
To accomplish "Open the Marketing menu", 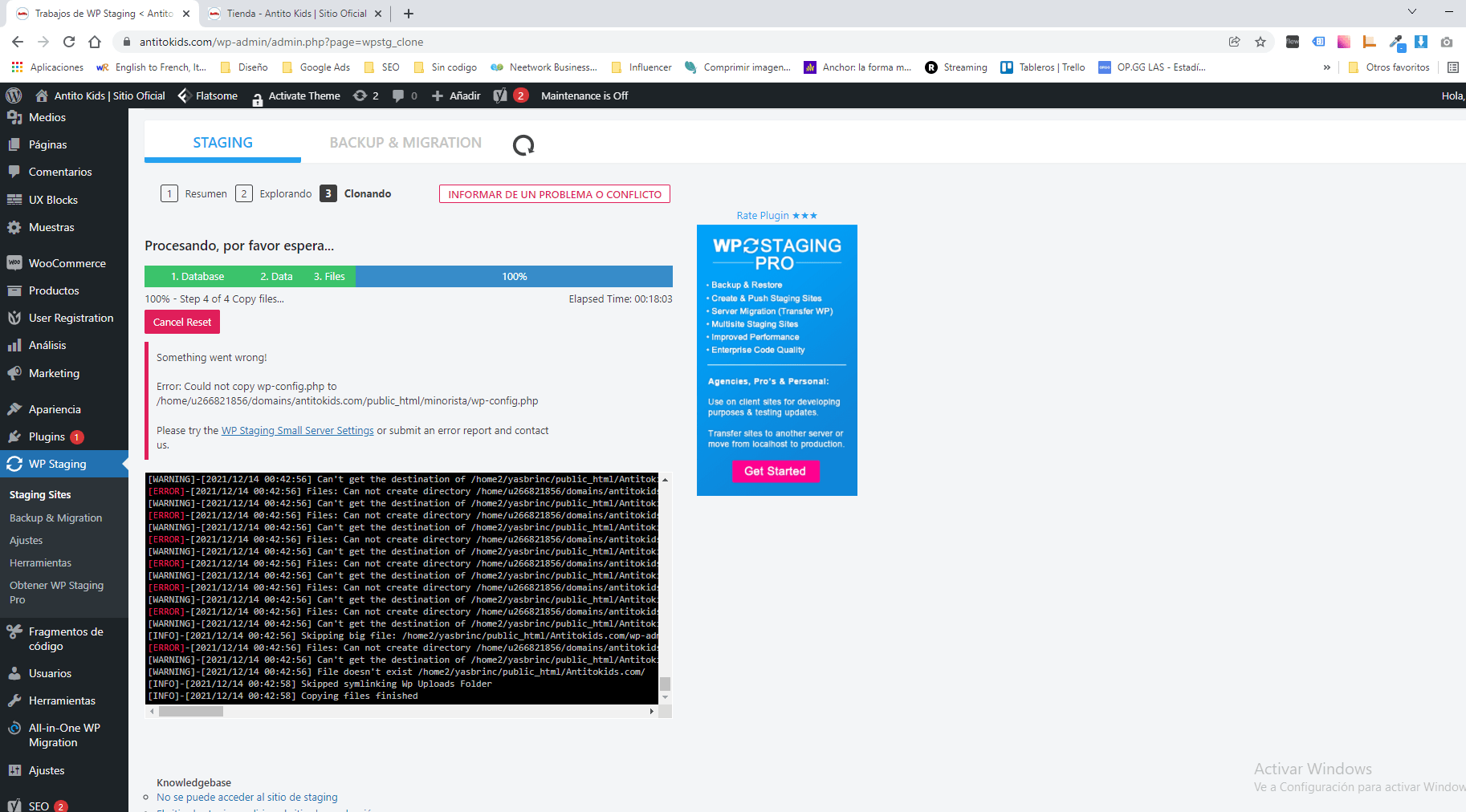I will 54,373.
